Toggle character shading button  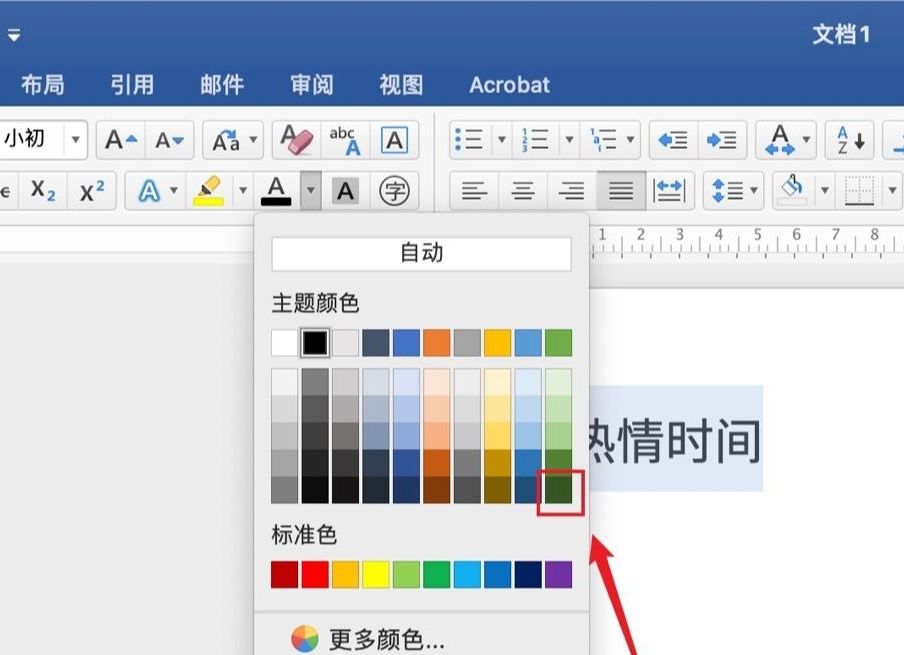click(x=345, y=190)
